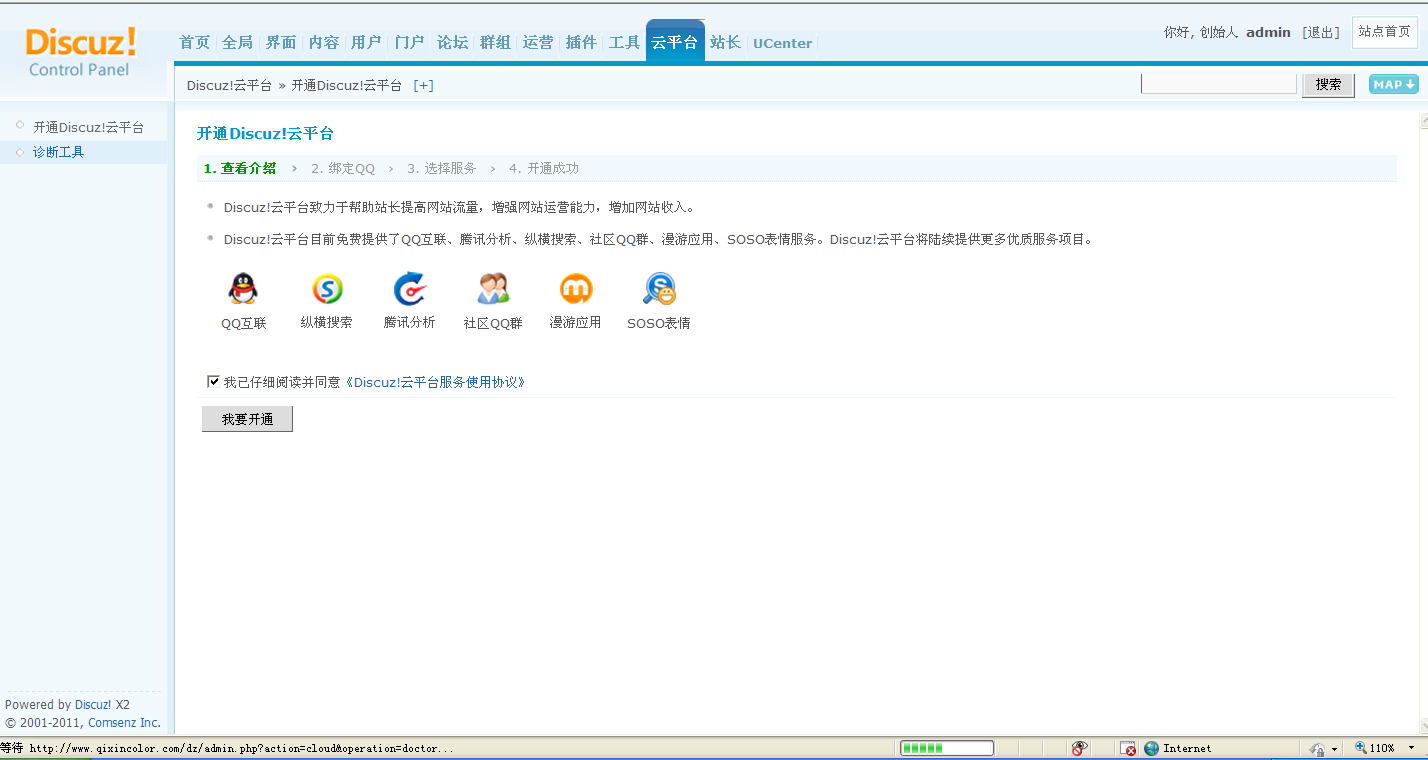
Task: Click the 开通Discuz!云平台 page heading
Action: [x=265, y=133]
